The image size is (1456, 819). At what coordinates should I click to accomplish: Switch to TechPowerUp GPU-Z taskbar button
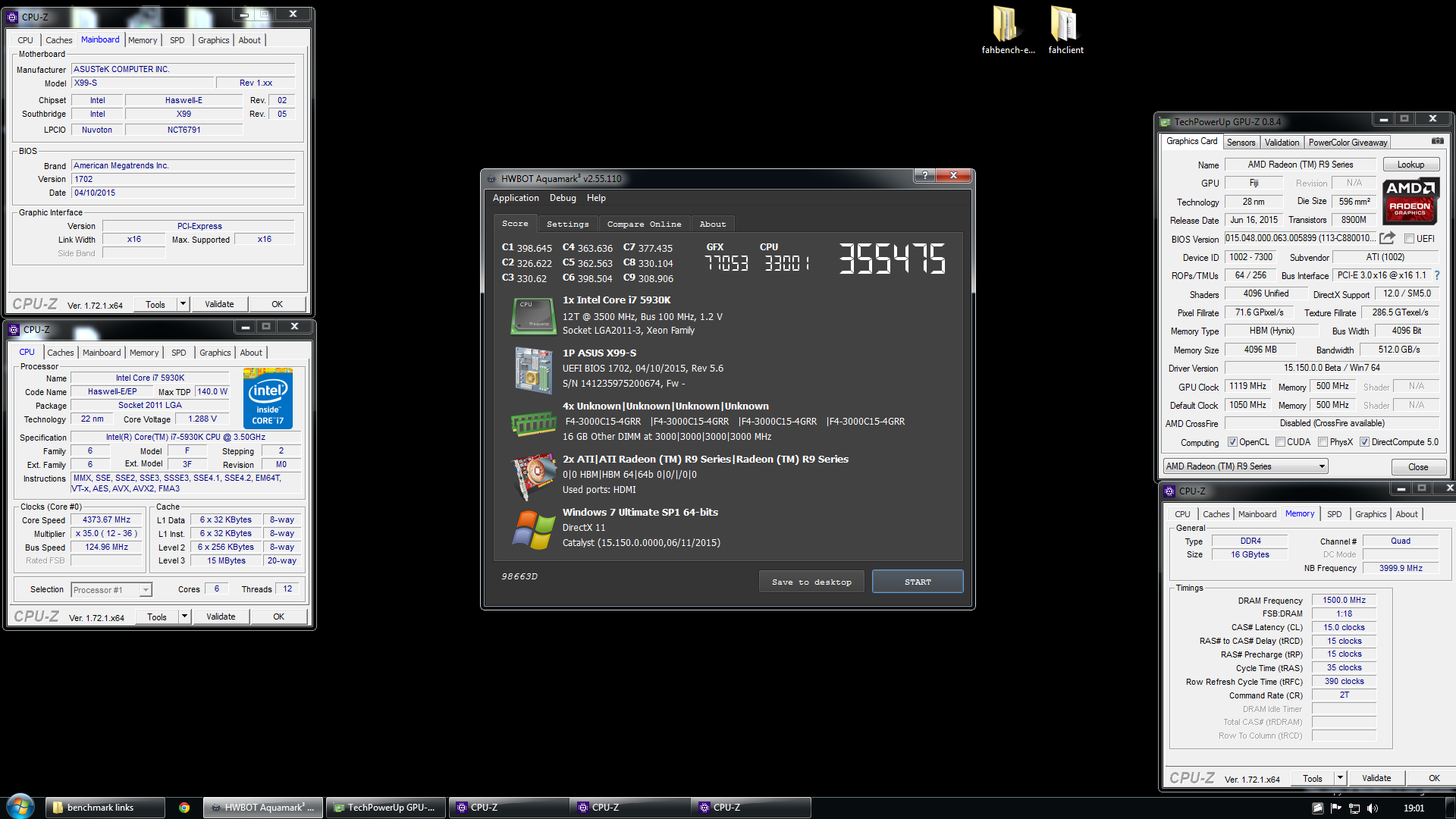coord(386,808)
